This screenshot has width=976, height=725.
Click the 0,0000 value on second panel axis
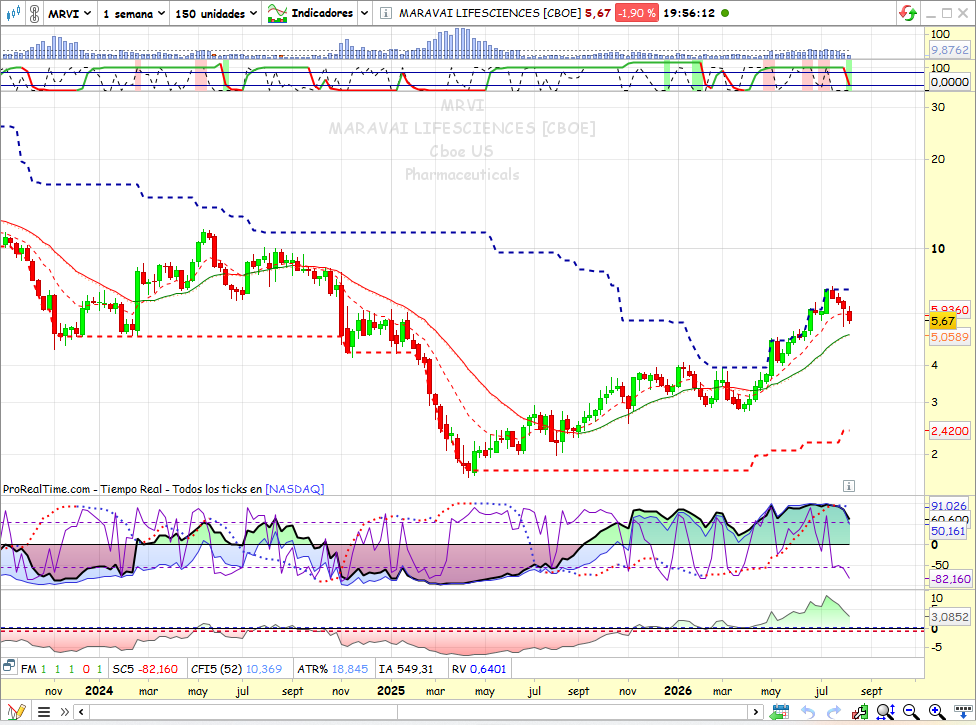[x=950, y=82]
